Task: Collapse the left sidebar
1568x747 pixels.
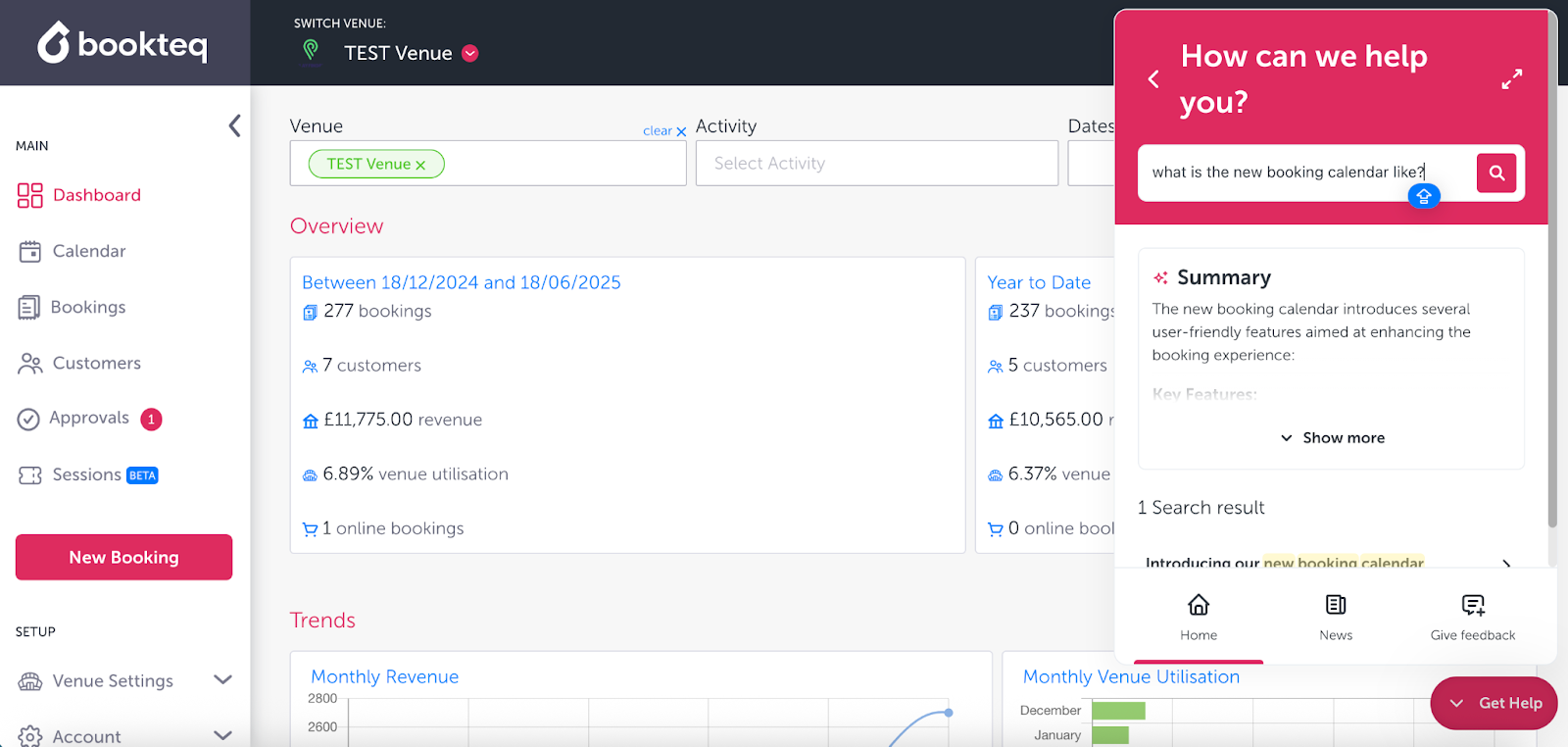Action: 234,125
